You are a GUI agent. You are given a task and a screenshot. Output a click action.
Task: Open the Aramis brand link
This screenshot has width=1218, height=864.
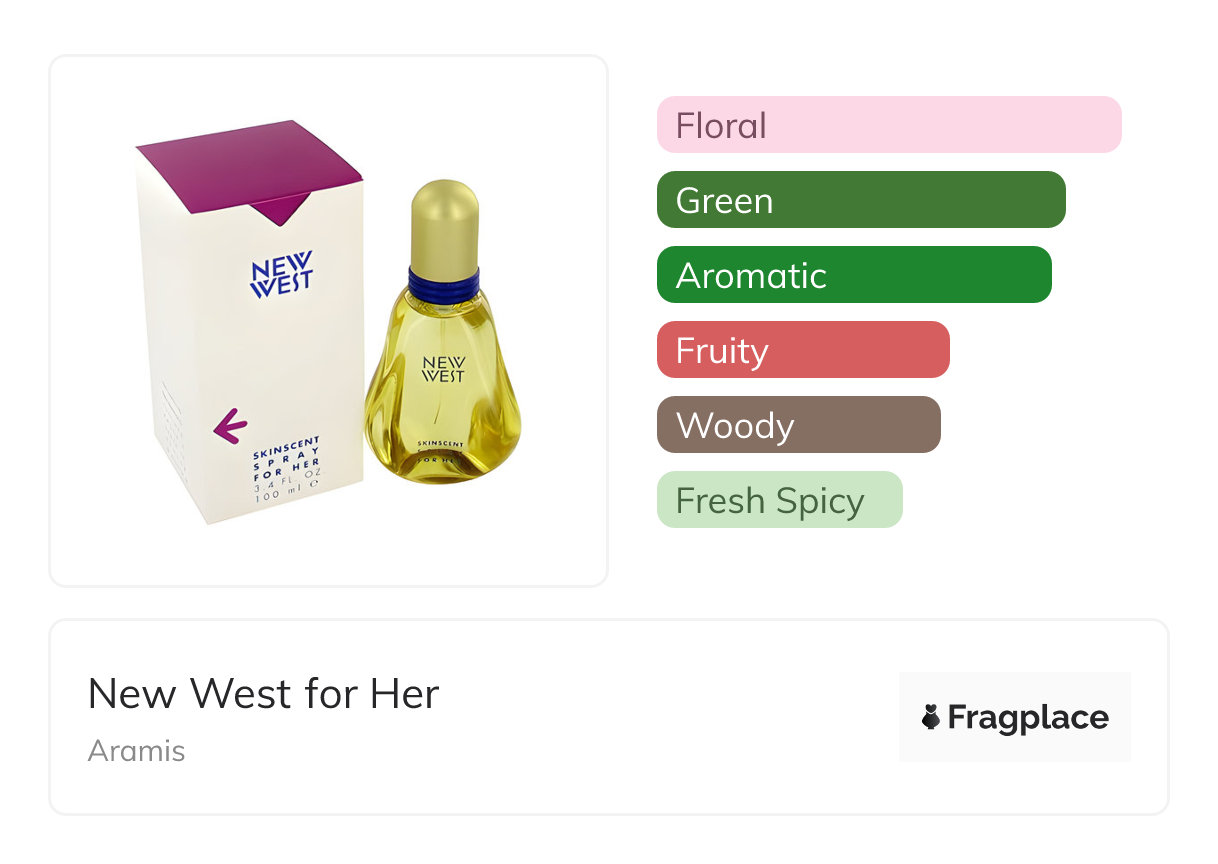[x=136, y=751]
